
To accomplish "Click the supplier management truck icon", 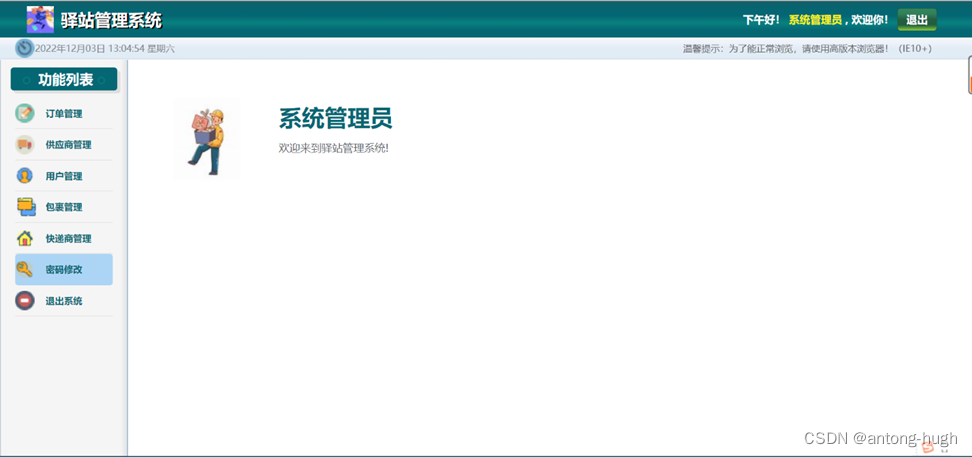I will tap(24, 144).
